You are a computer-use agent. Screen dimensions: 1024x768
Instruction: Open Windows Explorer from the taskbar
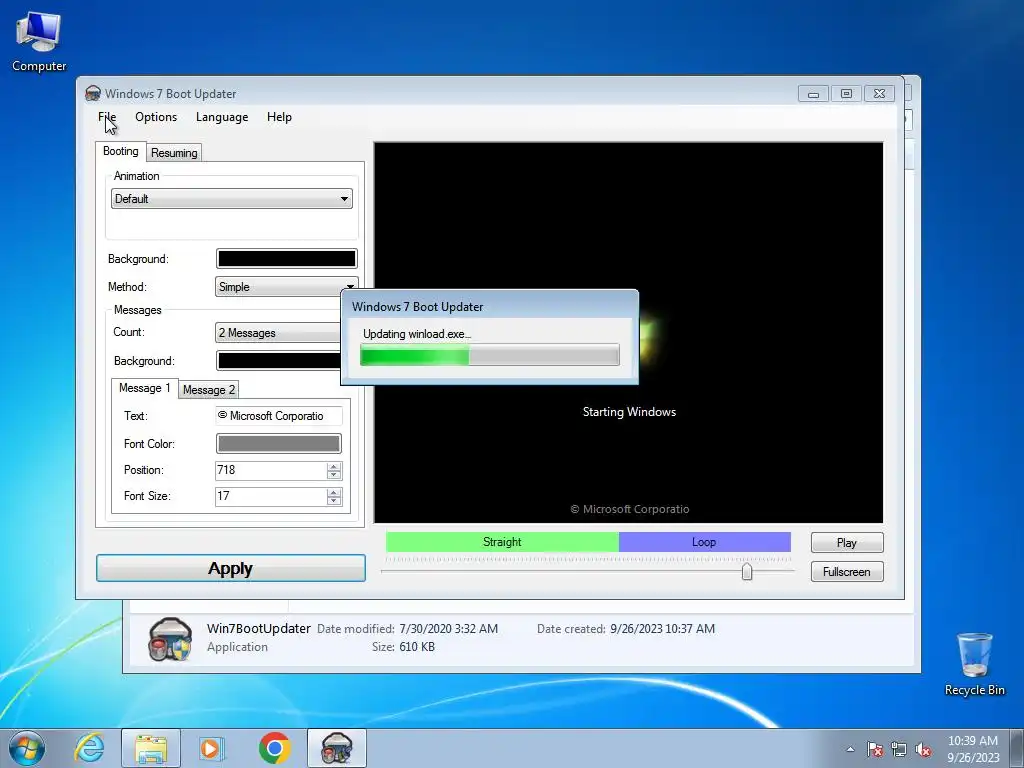(x=151, y=748)
